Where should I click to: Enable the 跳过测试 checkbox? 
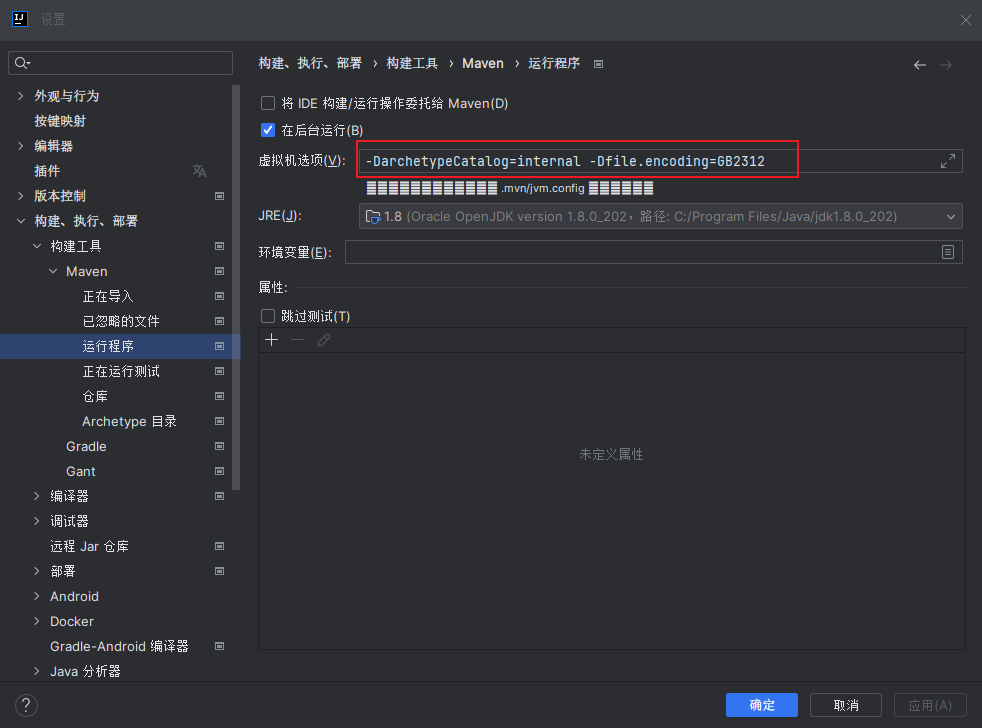click(268, 315)
